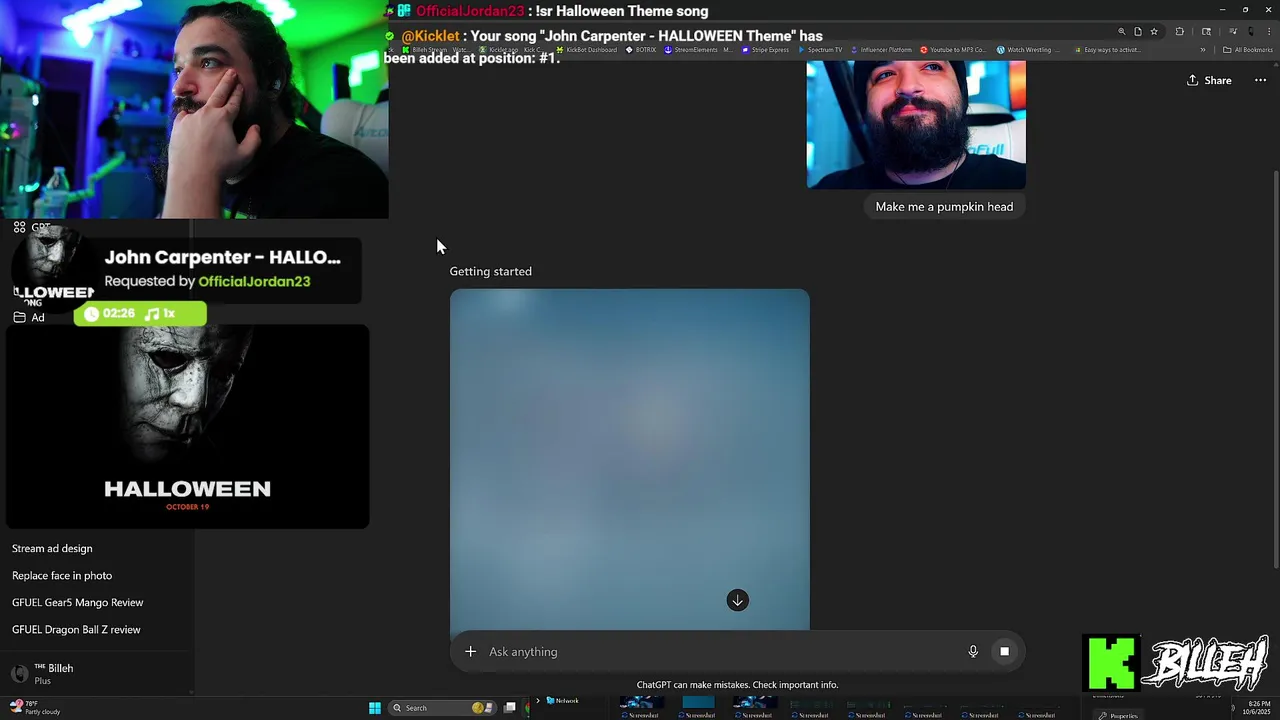Open the Influencer Platform bookmark
This screenshot has height=720, width=1280.
click(x=881, y=50)
